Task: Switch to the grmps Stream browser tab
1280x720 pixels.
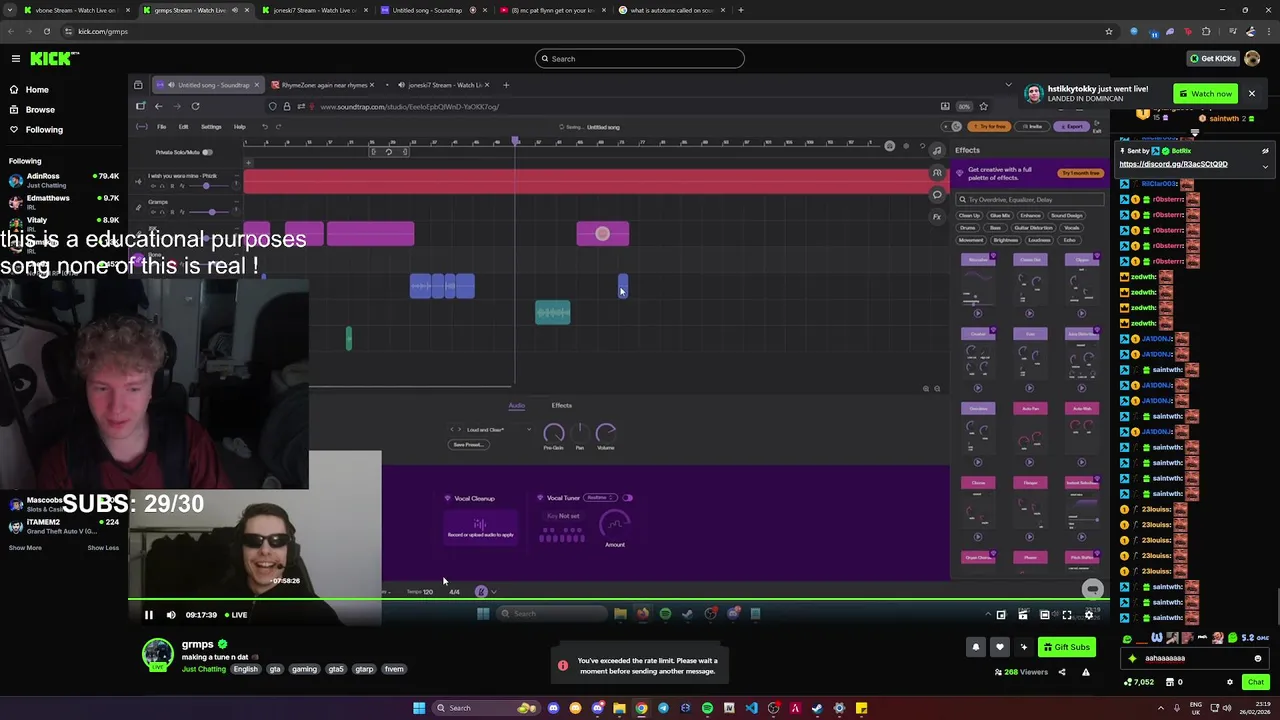Action: [195, 10]
